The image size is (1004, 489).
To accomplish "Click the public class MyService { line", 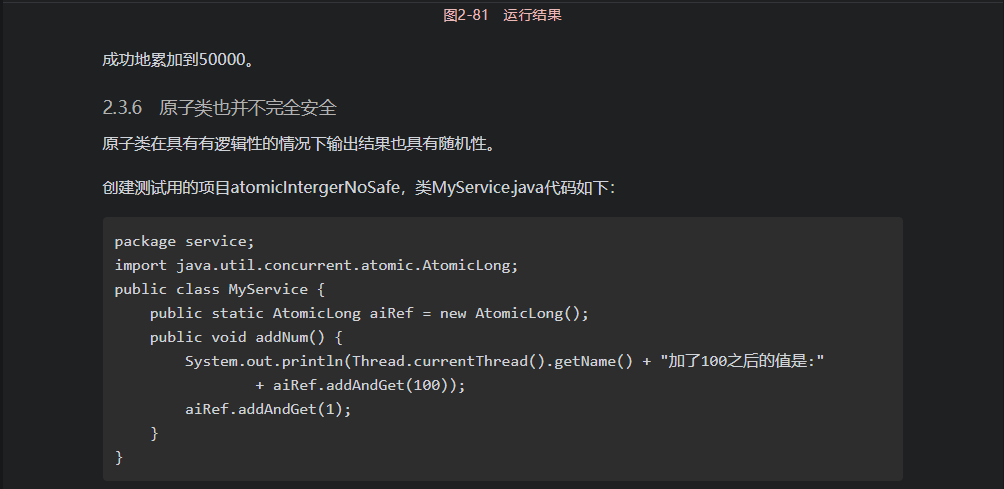I will 220,289.
